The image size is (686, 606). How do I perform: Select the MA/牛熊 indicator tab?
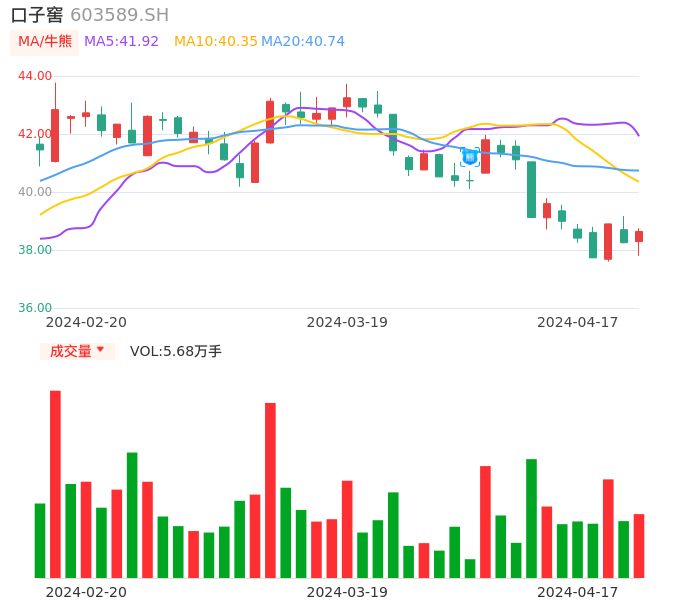45,42
